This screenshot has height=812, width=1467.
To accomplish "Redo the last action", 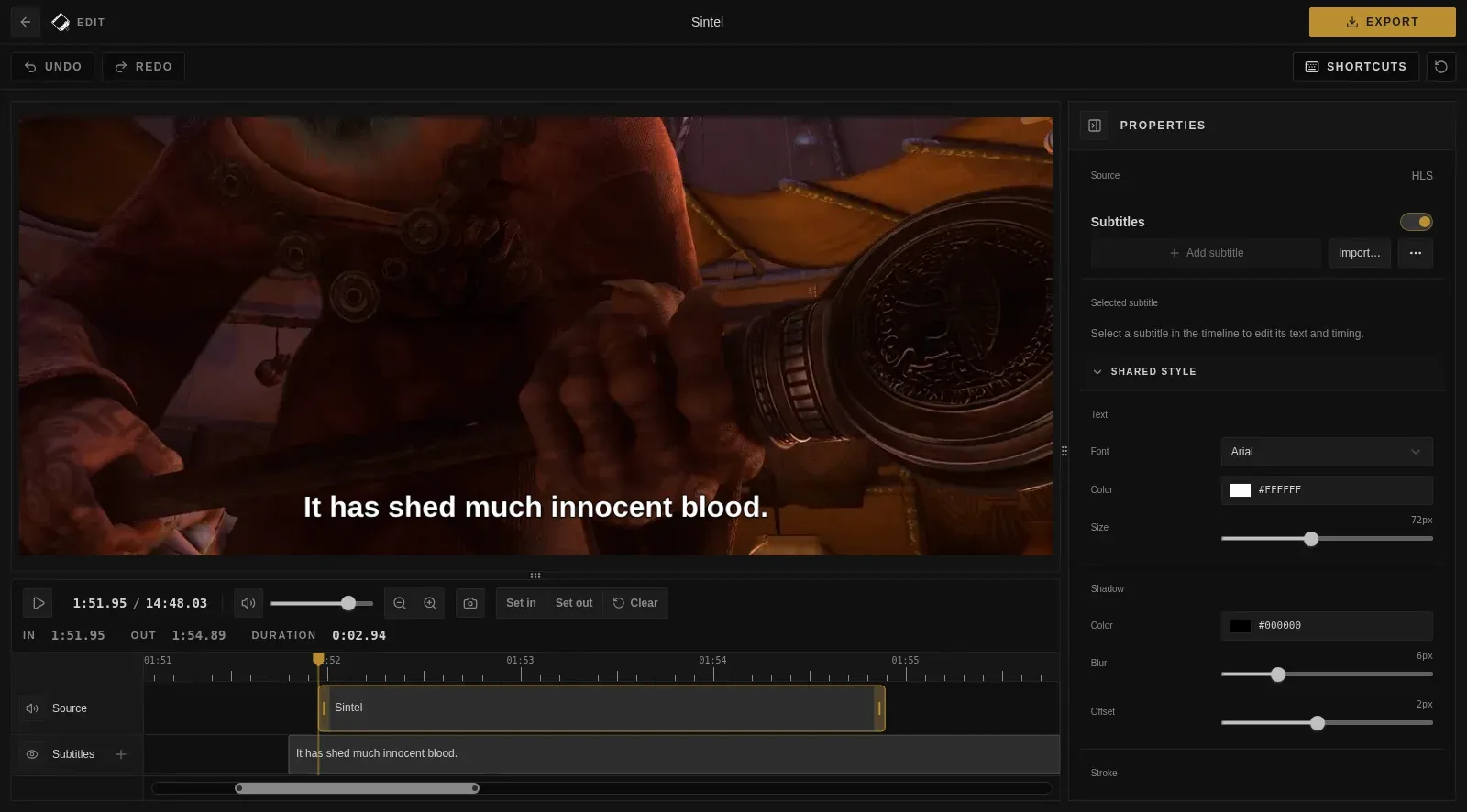I will click(143, 67).
